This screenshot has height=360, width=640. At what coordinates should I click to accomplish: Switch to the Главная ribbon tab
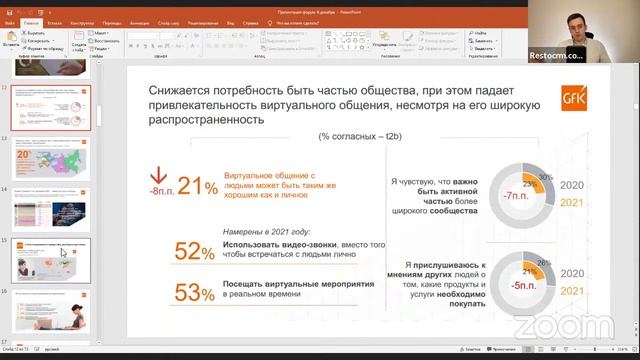(x=31, y=23)
